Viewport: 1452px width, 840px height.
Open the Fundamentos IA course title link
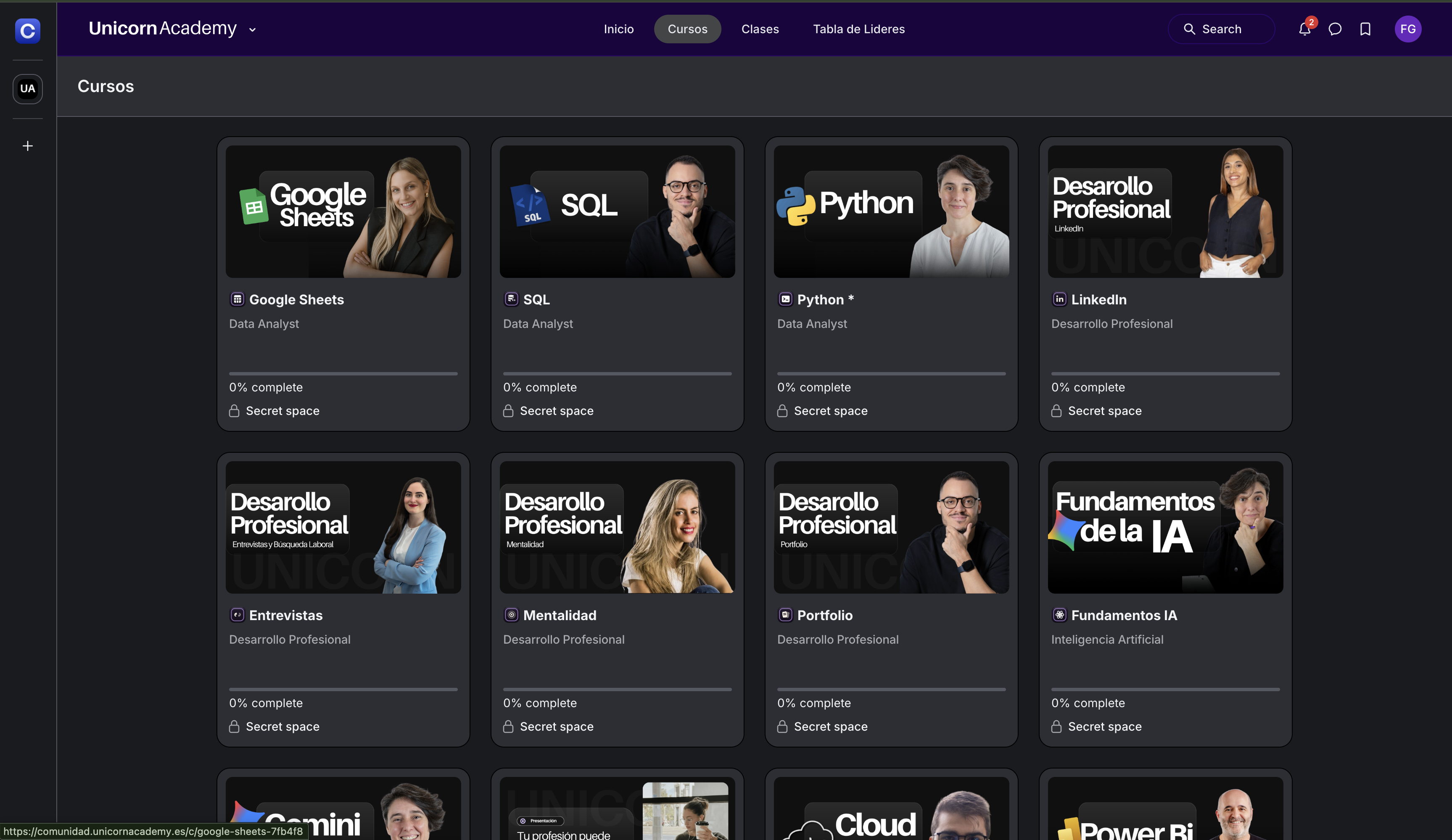tap(1124, 615)
